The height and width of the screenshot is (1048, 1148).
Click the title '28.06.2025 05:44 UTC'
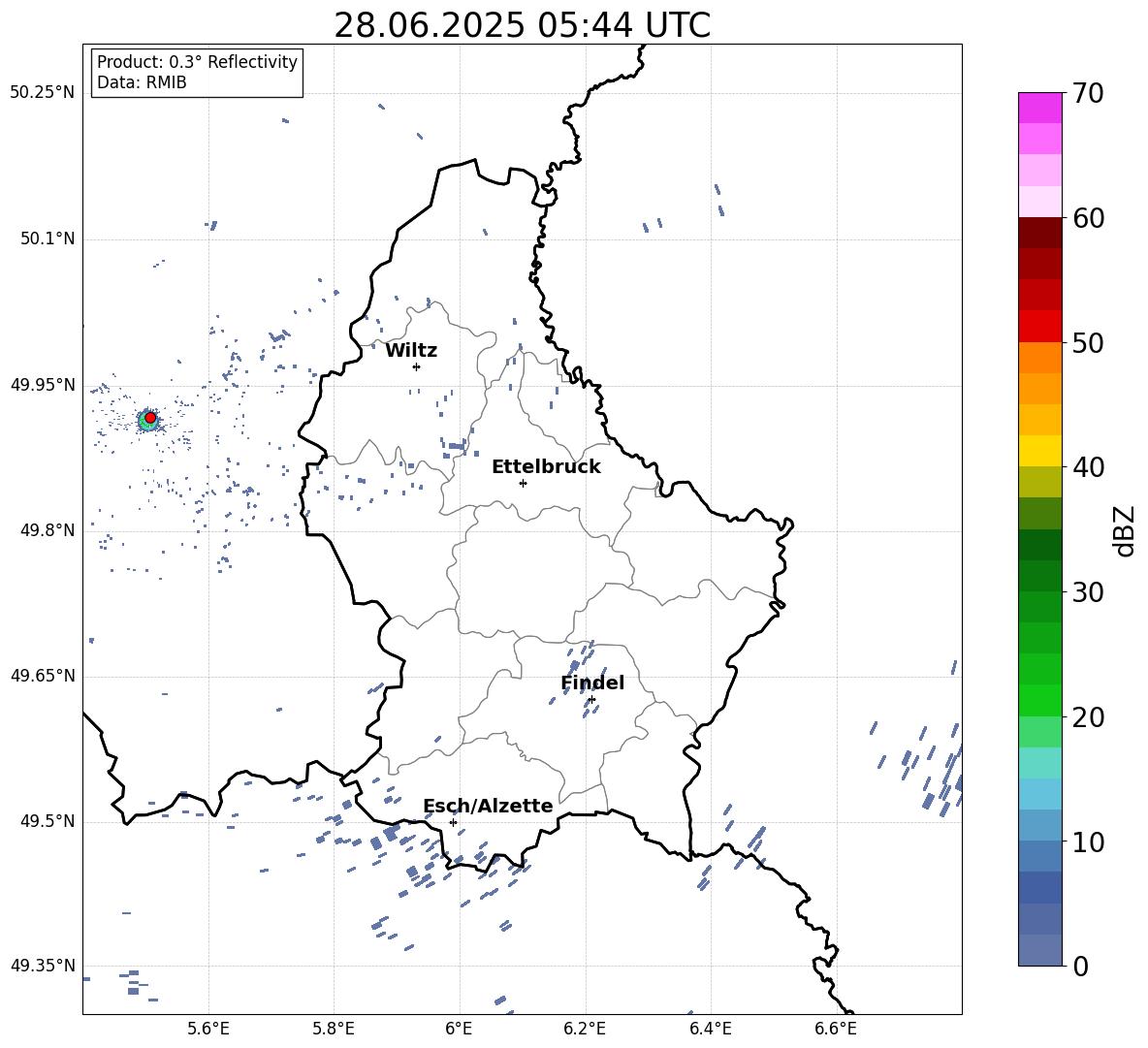pos(522,25)
